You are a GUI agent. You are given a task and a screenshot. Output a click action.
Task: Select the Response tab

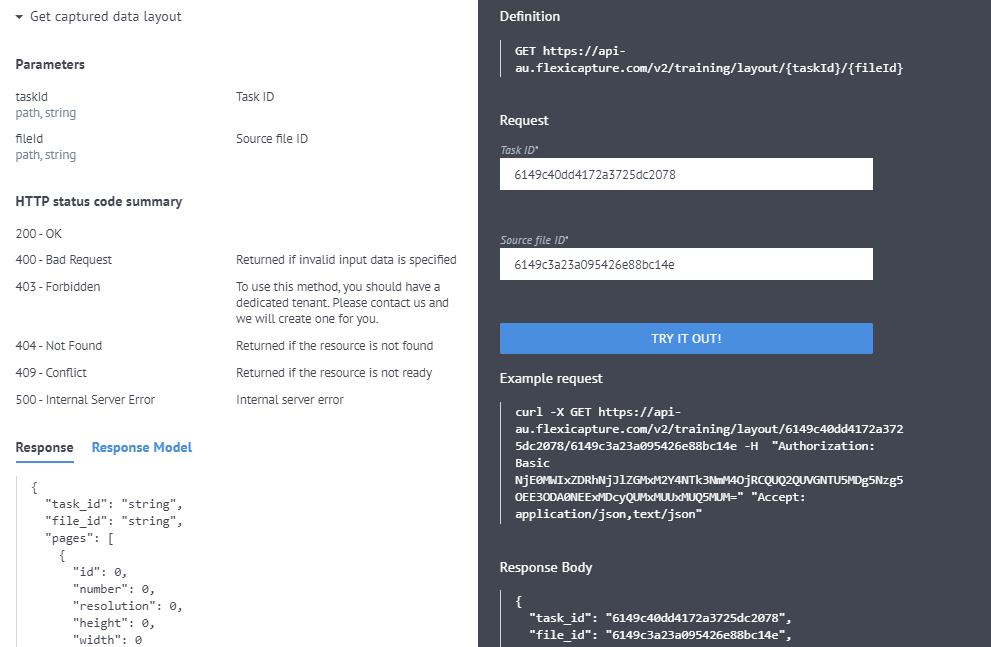(x=44, y=447)
